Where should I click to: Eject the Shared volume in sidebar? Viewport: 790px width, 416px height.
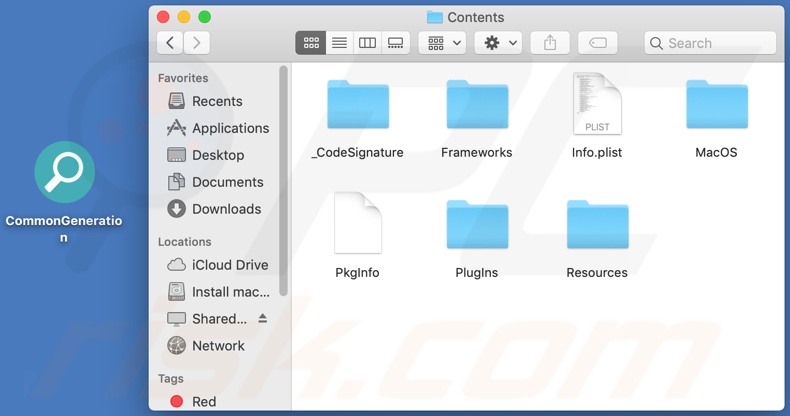(263, 318)
